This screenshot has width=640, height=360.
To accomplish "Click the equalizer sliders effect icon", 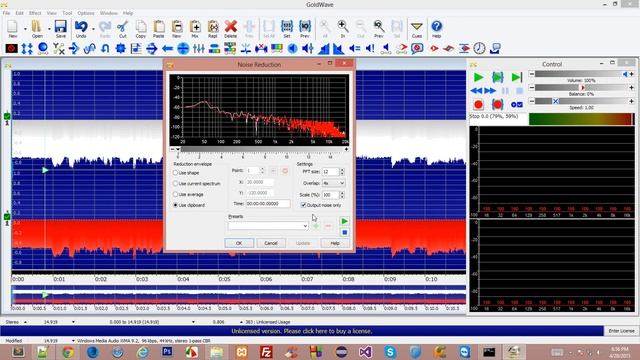I will click(x=199, y=49).
